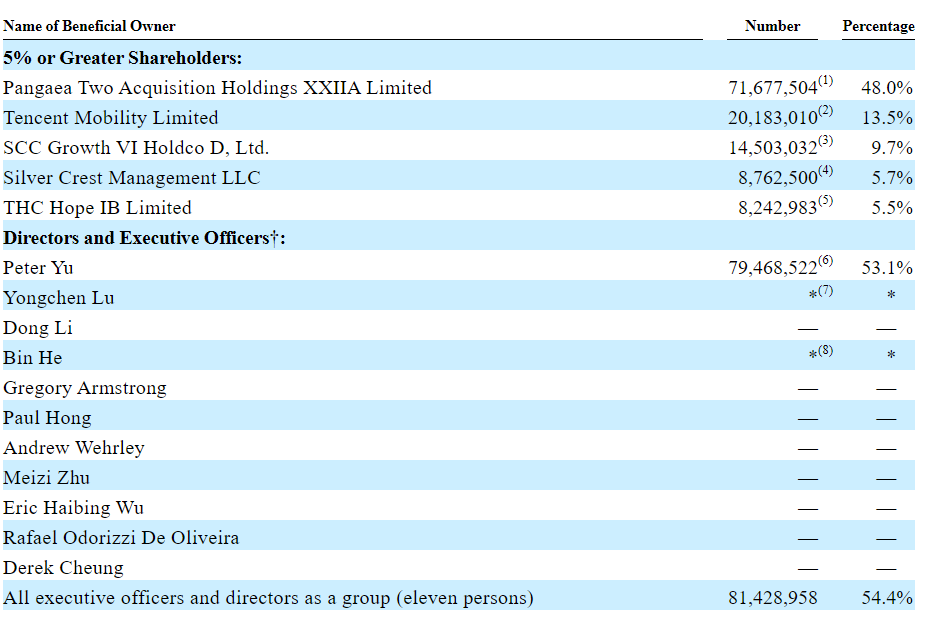Select the Percentage column header

pos(878,26)
